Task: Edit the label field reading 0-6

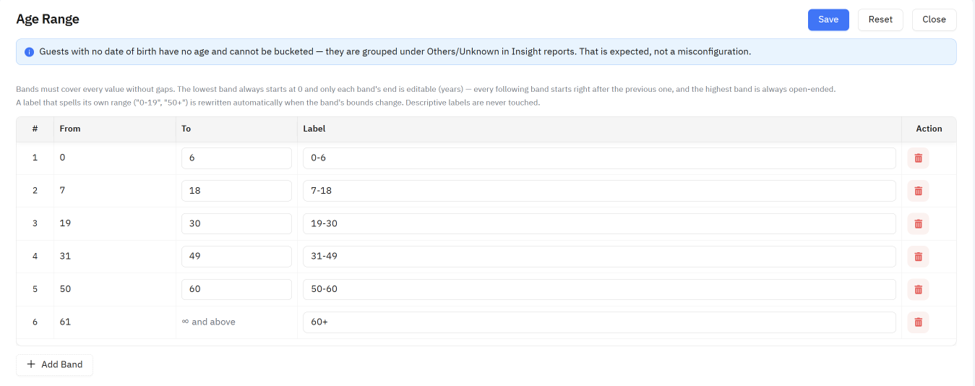Action: 599,158
